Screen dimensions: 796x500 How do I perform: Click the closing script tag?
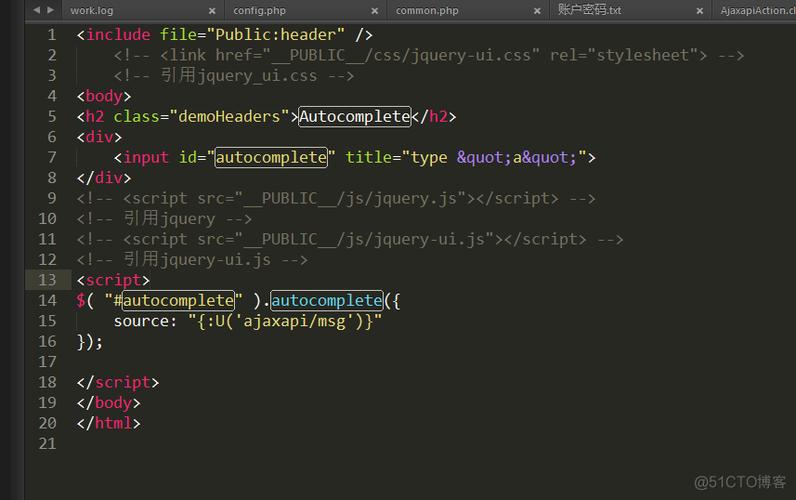(x=118, y=382)
